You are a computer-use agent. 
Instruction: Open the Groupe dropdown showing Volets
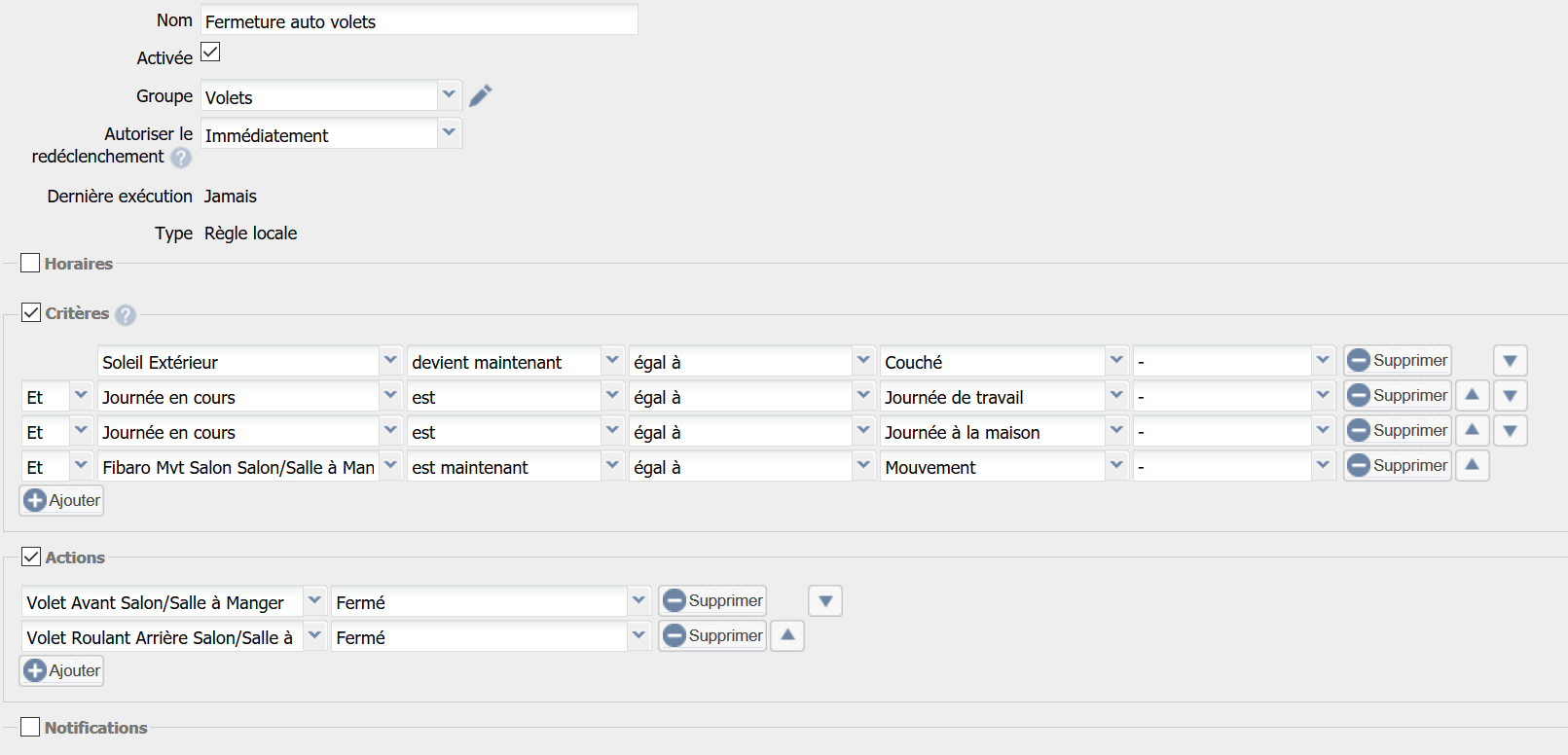(449, 95)
